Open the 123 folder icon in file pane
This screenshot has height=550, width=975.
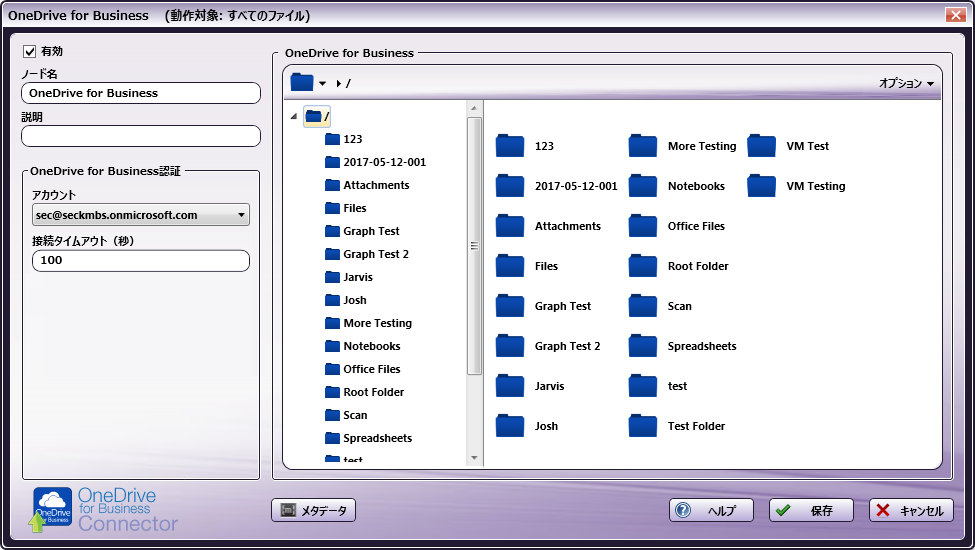(x=510, y=146)
